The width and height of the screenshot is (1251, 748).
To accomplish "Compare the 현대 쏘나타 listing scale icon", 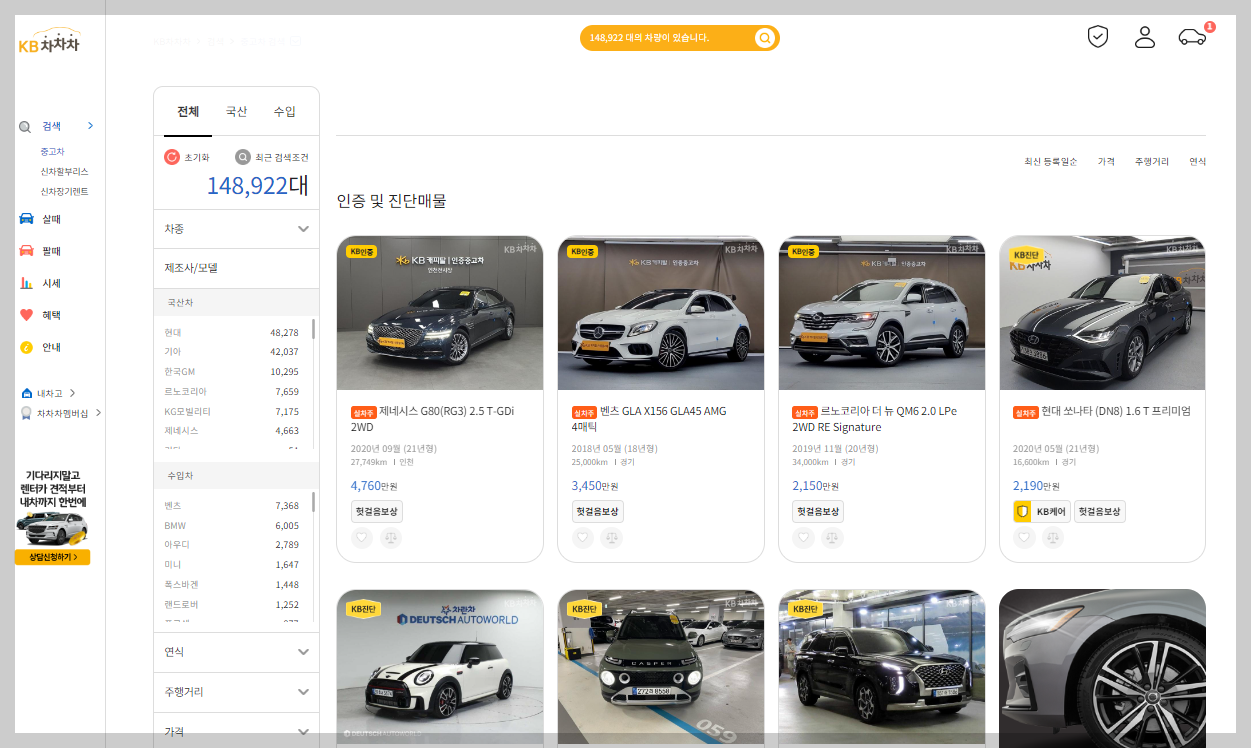I will pyautogui.click(x=1054, y=538).
